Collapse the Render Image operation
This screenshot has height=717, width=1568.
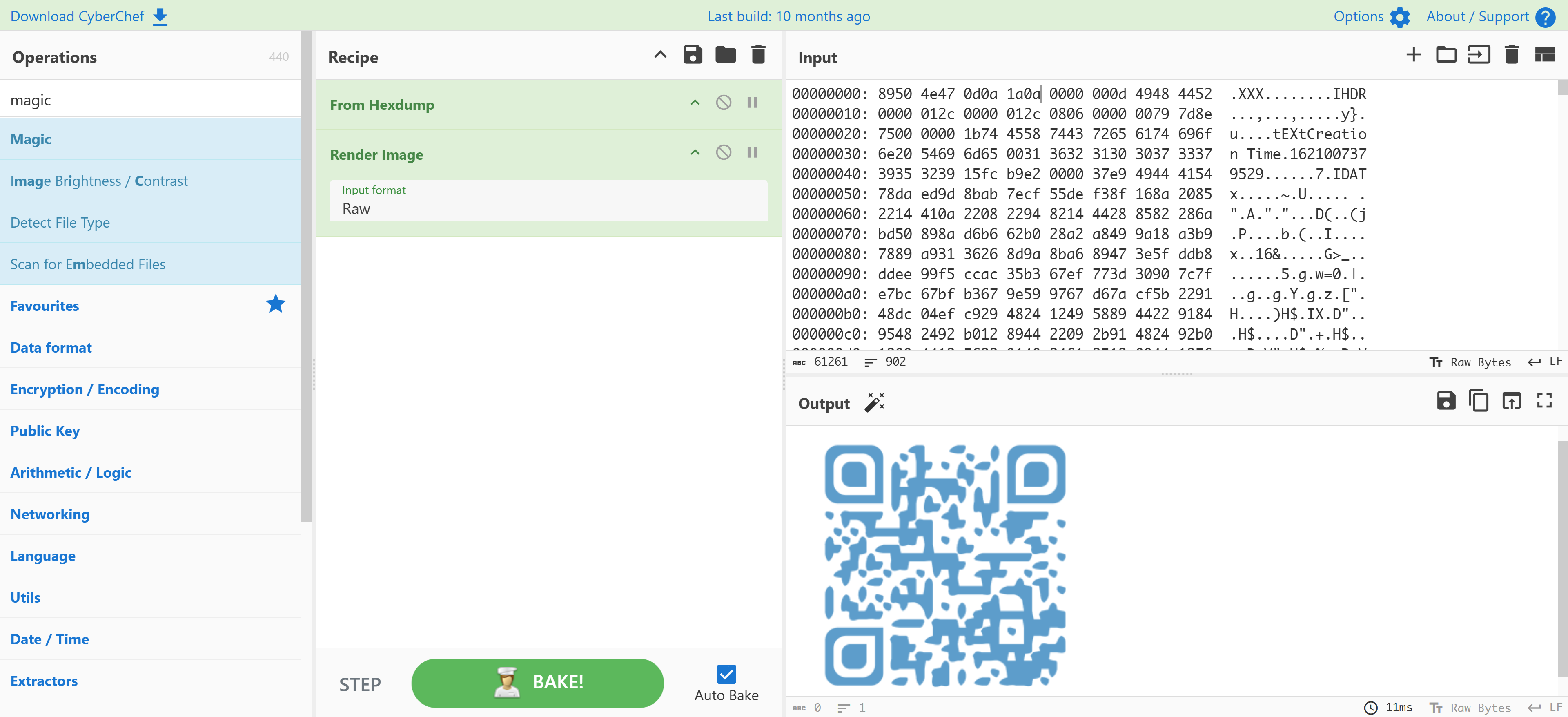695,152
